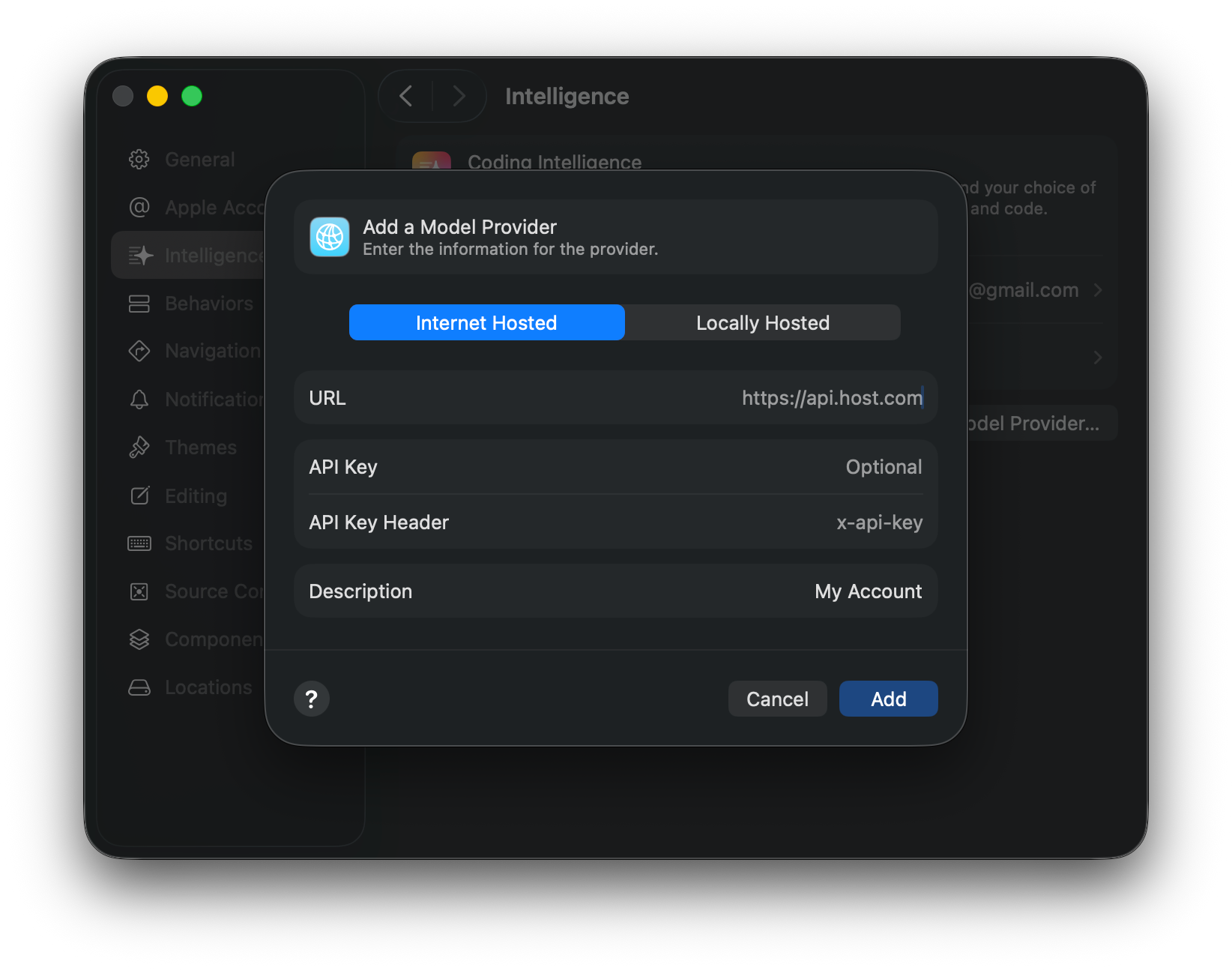The height and width of the screenshot is (970, 1232).
Task: Click the Source Control icon in sidebar
Action: pos(139,591)
